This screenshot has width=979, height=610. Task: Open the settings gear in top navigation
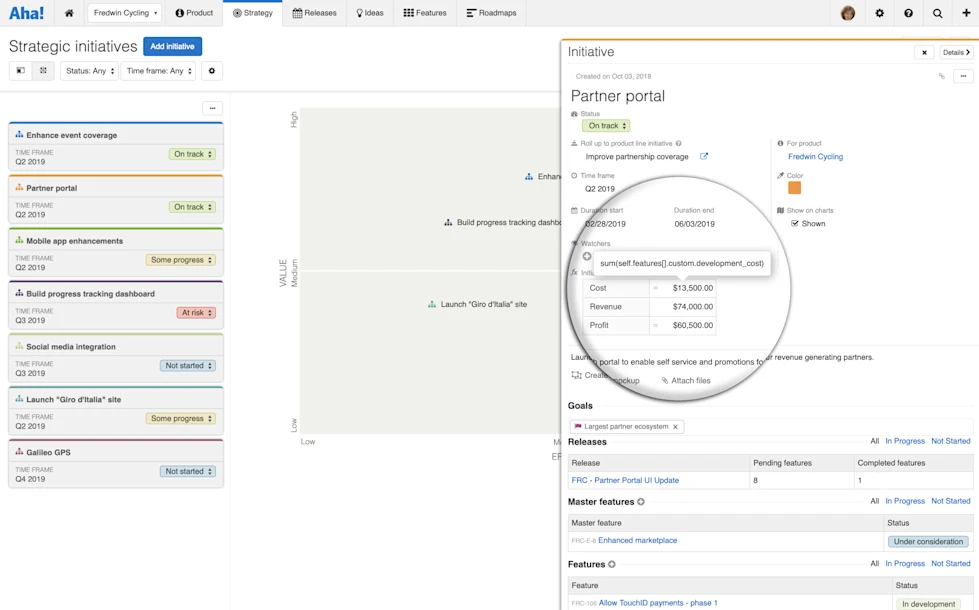click(880, 13)
